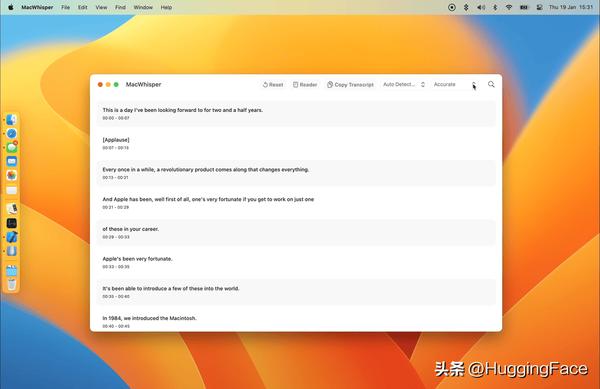The image size is (600, 389).
Task: Open the Apple menu
Action: [x=10, y=7]
